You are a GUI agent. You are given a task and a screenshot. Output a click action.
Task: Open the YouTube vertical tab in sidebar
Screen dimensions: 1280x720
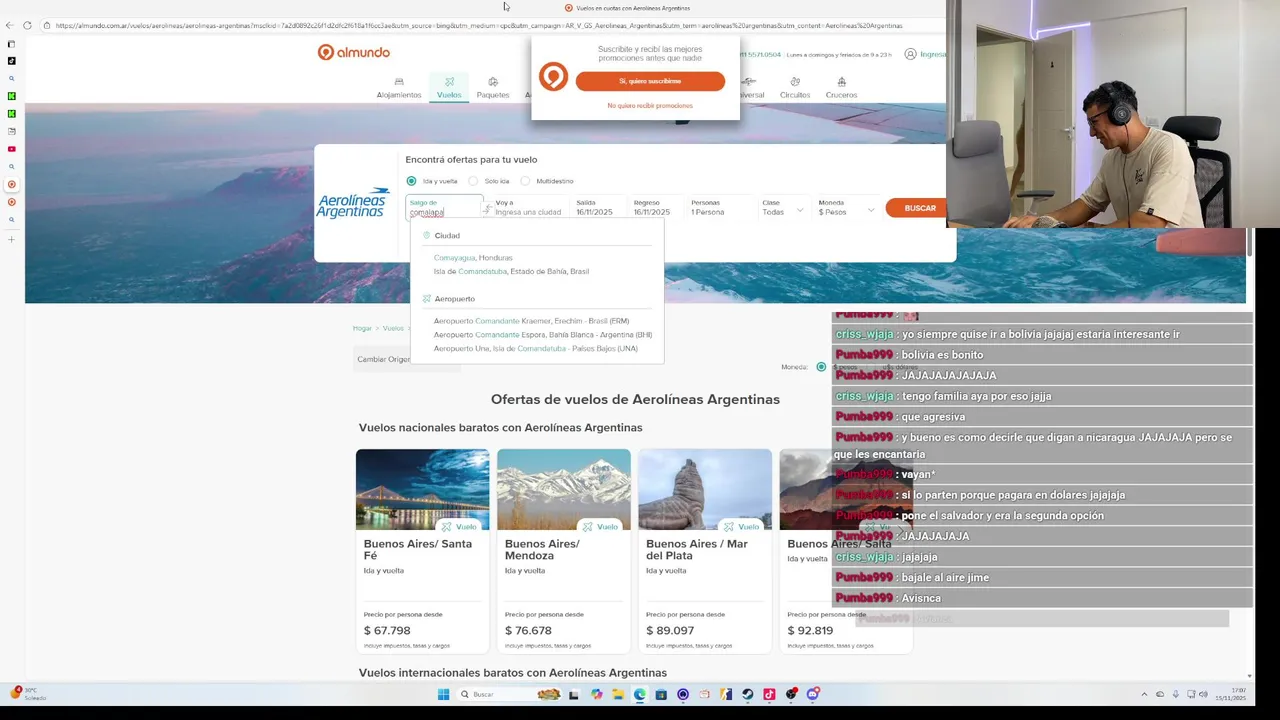(x=12, y=149)
